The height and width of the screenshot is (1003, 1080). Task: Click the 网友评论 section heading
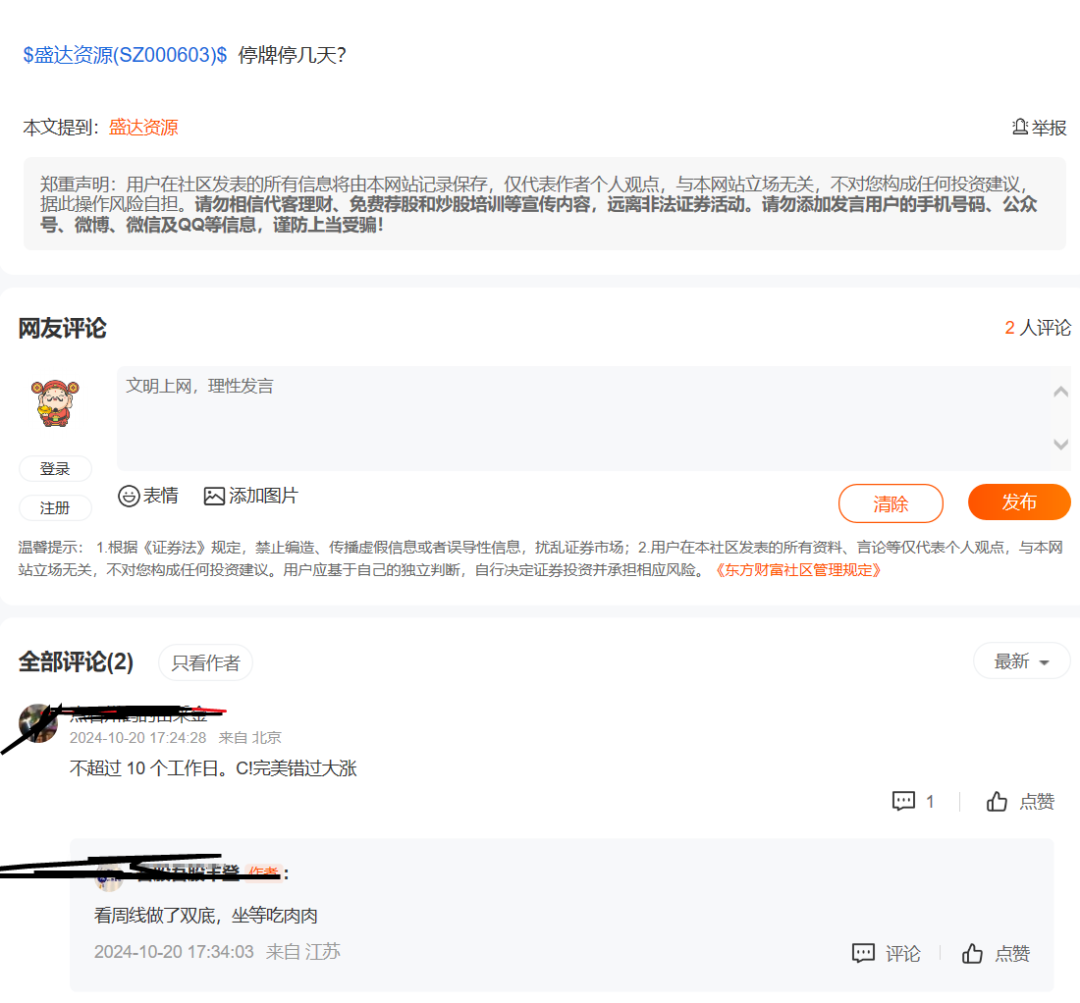(62, 329)
